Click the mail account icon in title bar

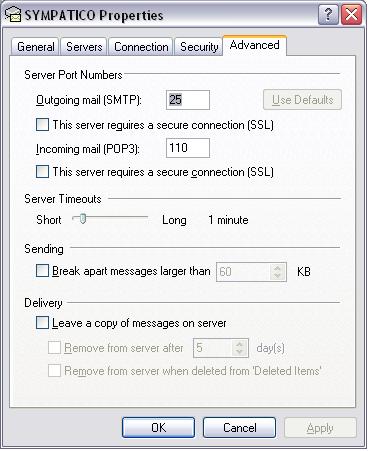coord(13,14)
